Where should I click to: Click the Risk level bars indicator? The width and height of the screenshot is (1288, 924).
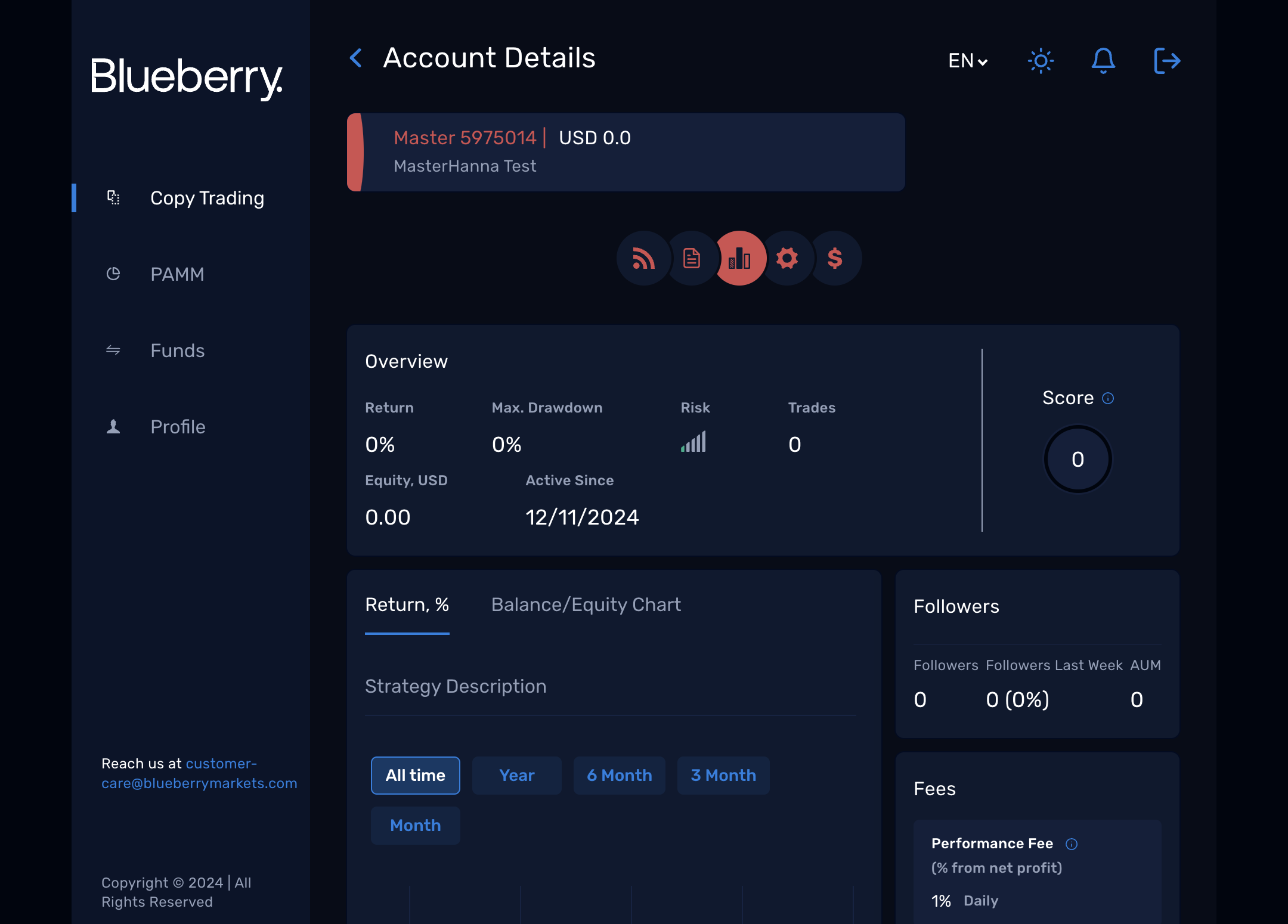[x=693, y=442]
